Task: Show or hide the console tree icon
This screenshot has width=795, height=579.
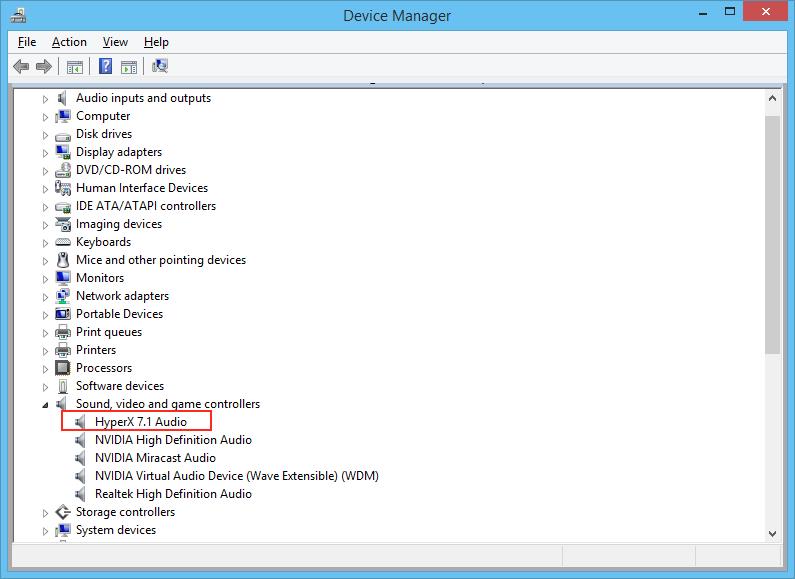Action: click(75, 67)
